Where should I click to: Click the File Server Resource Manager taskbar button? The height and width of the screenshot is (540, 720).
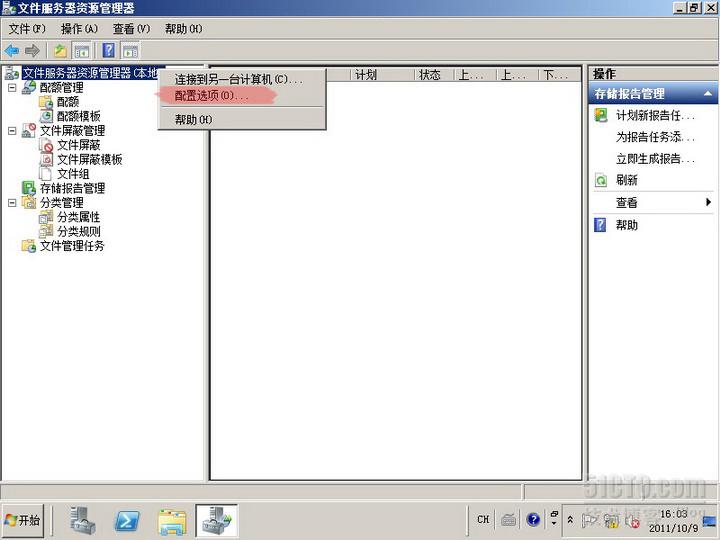click(x=217, y=521)
